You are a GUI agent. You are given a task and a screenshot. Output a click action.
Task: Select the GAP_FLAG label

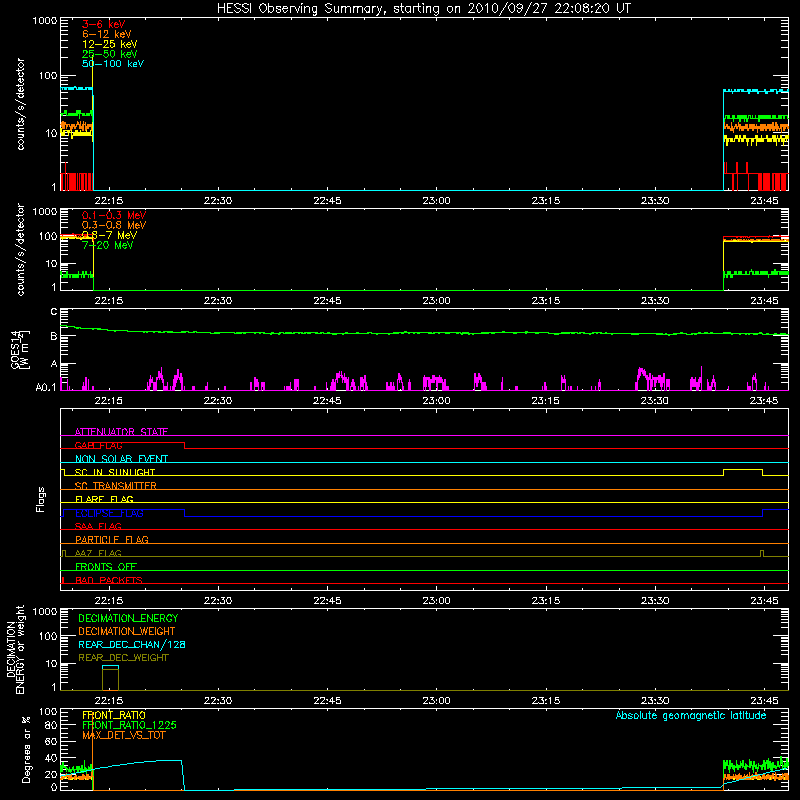coord(98,445)
